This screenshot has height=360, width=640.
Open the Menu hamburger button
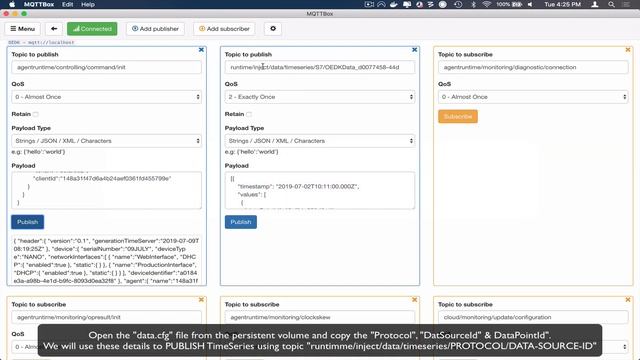22,29
